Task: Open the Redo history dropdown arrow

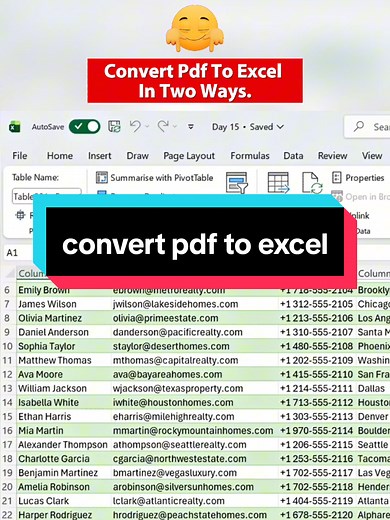Action: point(175,127)
